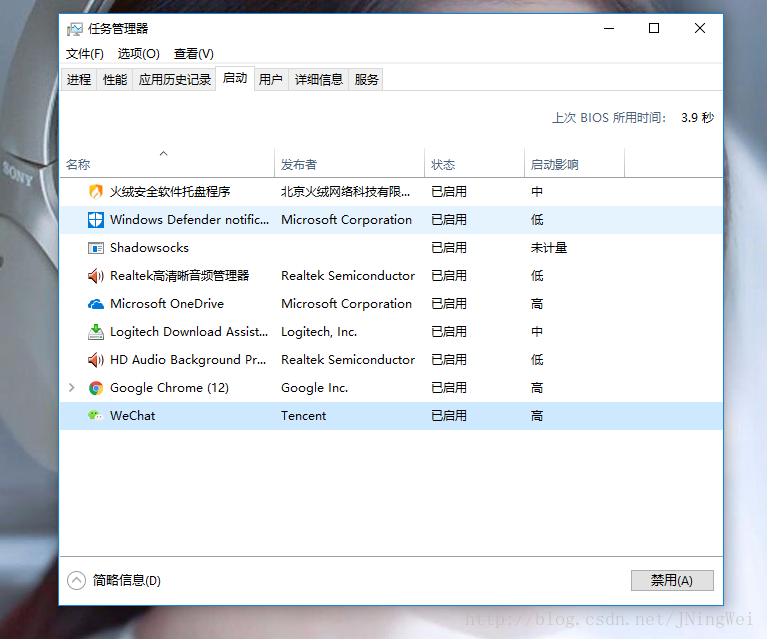Expand the Google Chrome (12) group
This screenshot has height=639, width=767.
point(71,388)
